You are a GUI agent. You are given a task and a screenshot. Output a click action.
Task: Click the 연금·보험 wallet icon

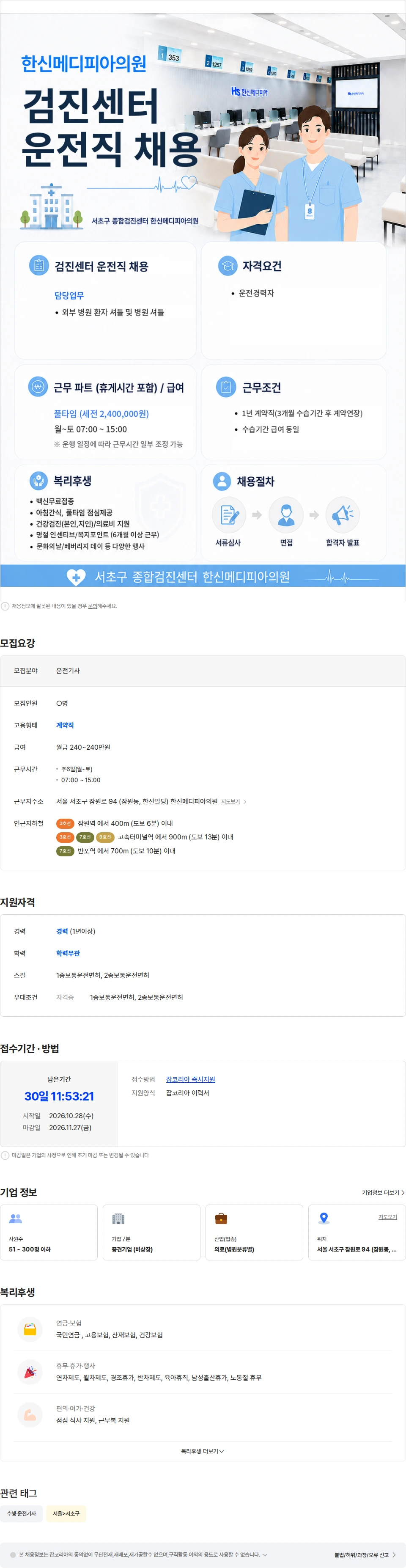coord(30,1329)
